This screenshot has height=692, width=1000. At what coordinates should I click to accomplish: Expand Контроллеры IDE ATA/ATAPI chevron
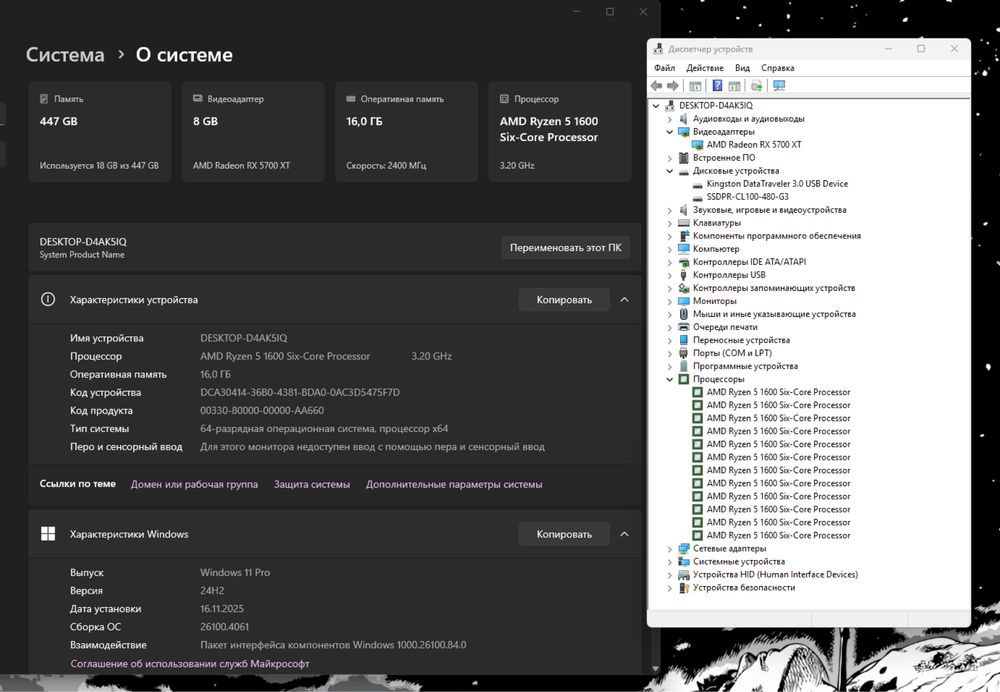tap(670, 262)
